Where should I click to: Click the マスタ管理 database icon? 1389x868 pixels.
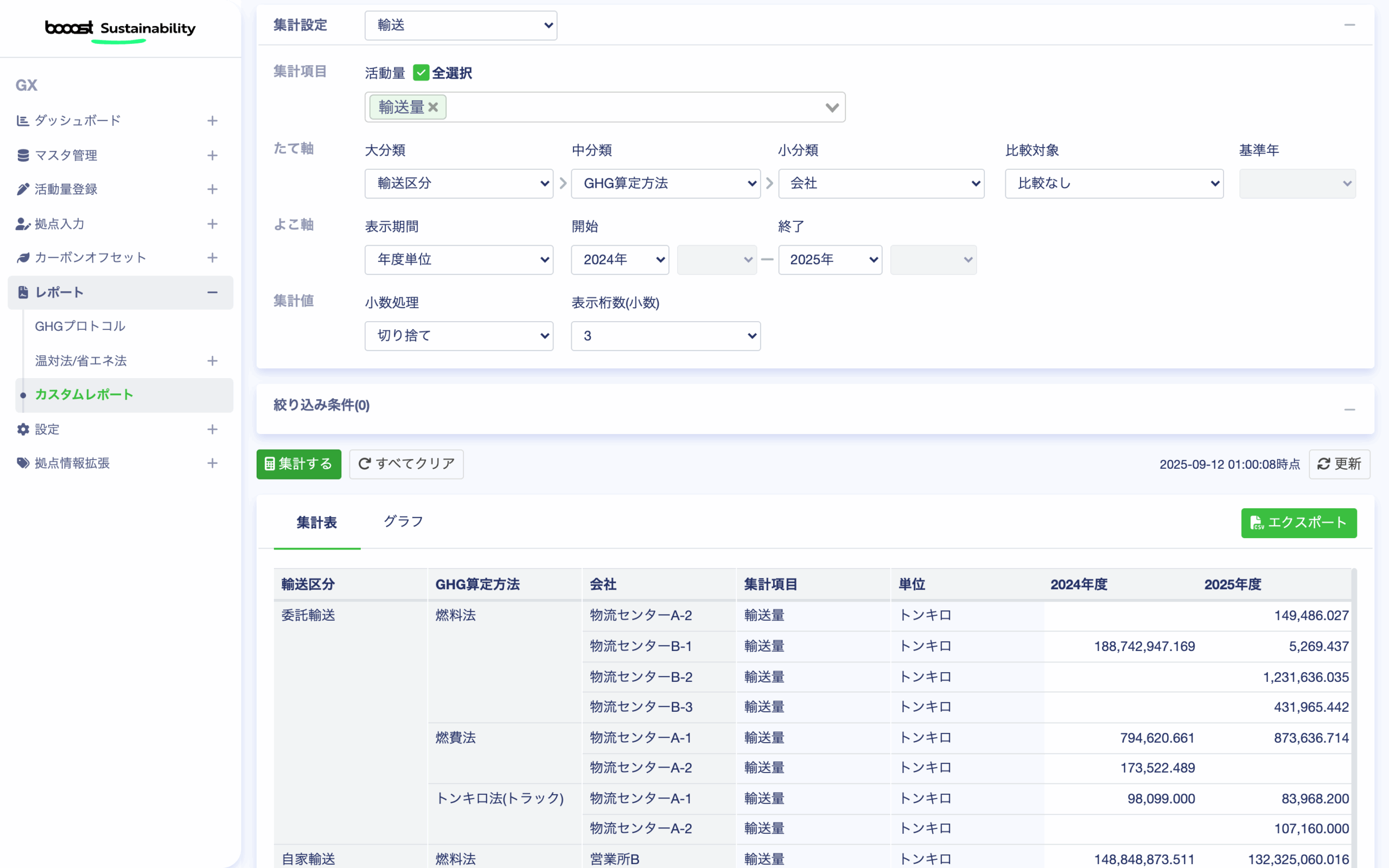pos(22,155)
